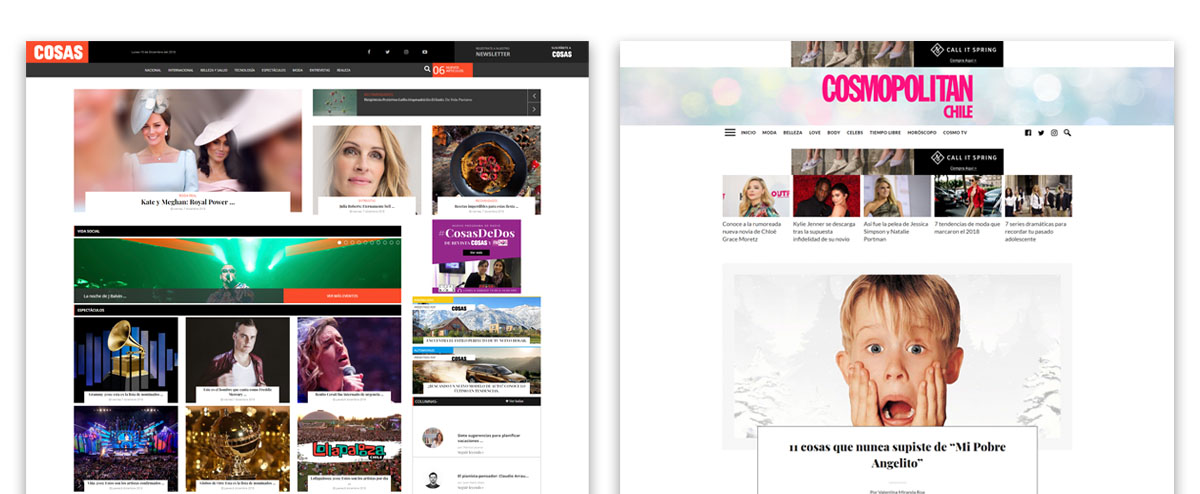Image resolution: width=1200 pixels, height=494 pixels.
Task: Click Cosmopolitan search magnifier icon
Action: coord(1067,132)
